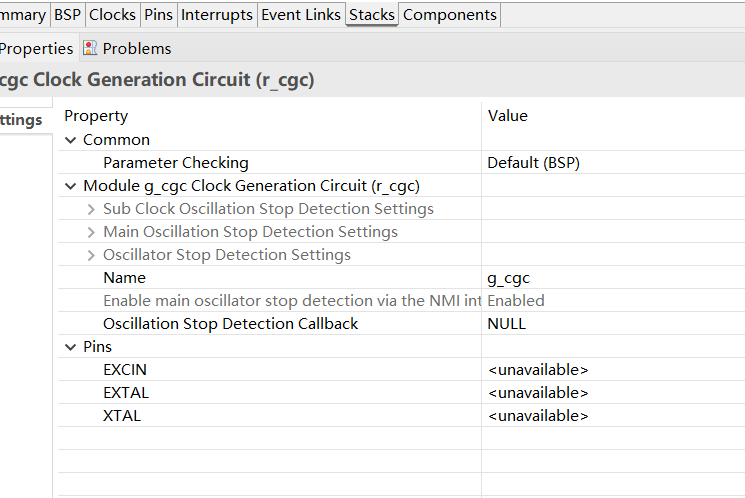Click the XTAL unavailable value

click(537, 416)
